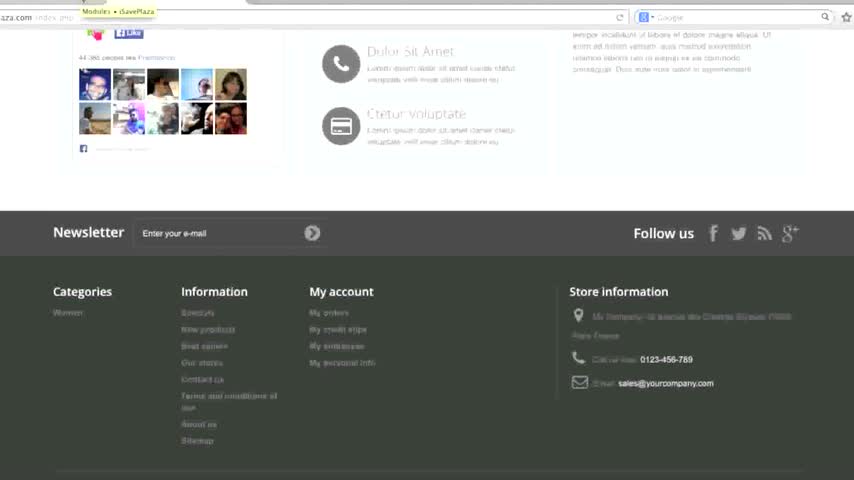The height and width of the screenshot is (480, 854).
Task: Open the two-people selfie fan thumbnail
Action: coord(231,118)
